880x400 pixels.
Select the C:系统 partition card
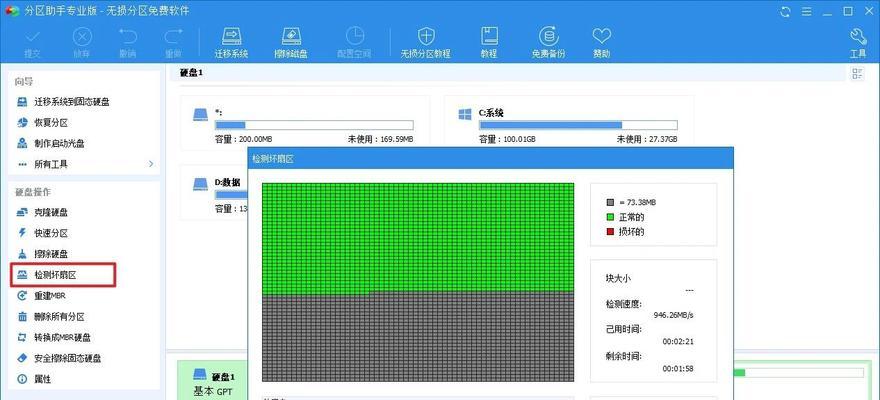(x=569, y=122)
